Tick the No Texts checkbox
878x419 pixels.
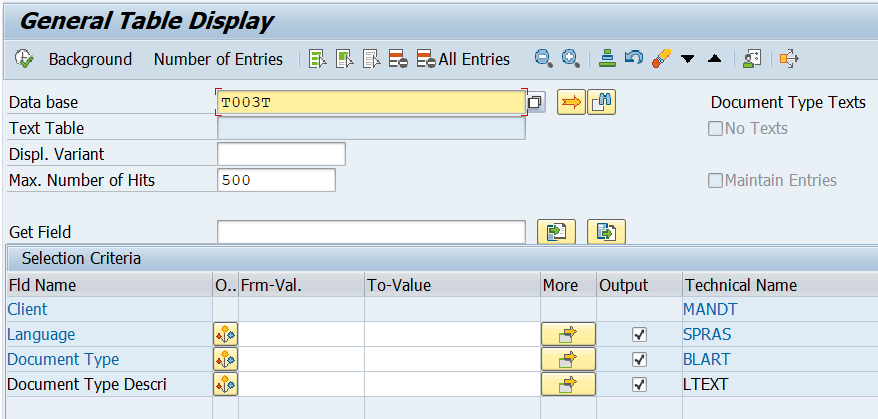pos(715,129)
